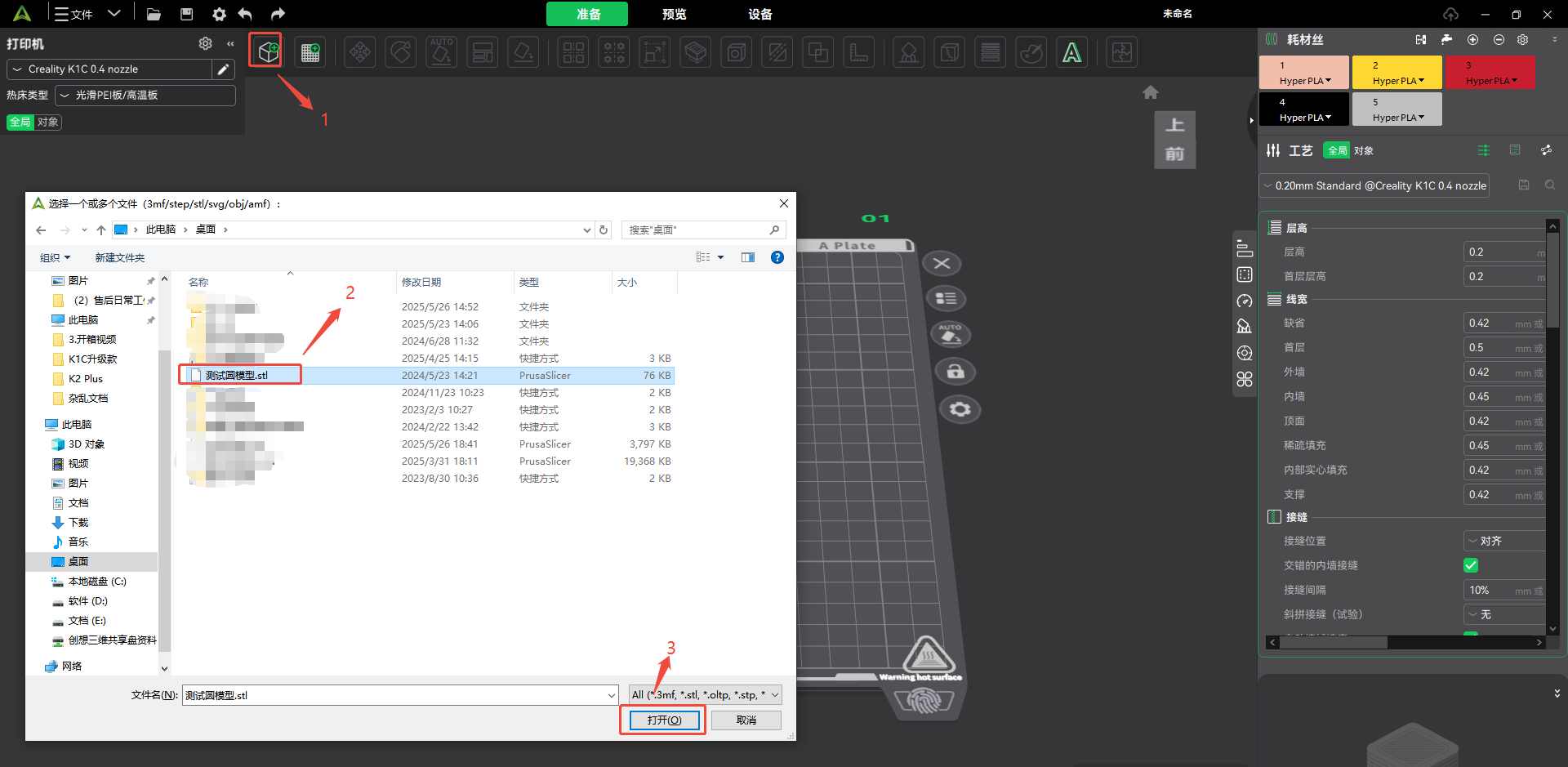Select file 测试圆模型.stl in list
The width and height of the screenshot is (1568, 767).
tap(236, 376)
